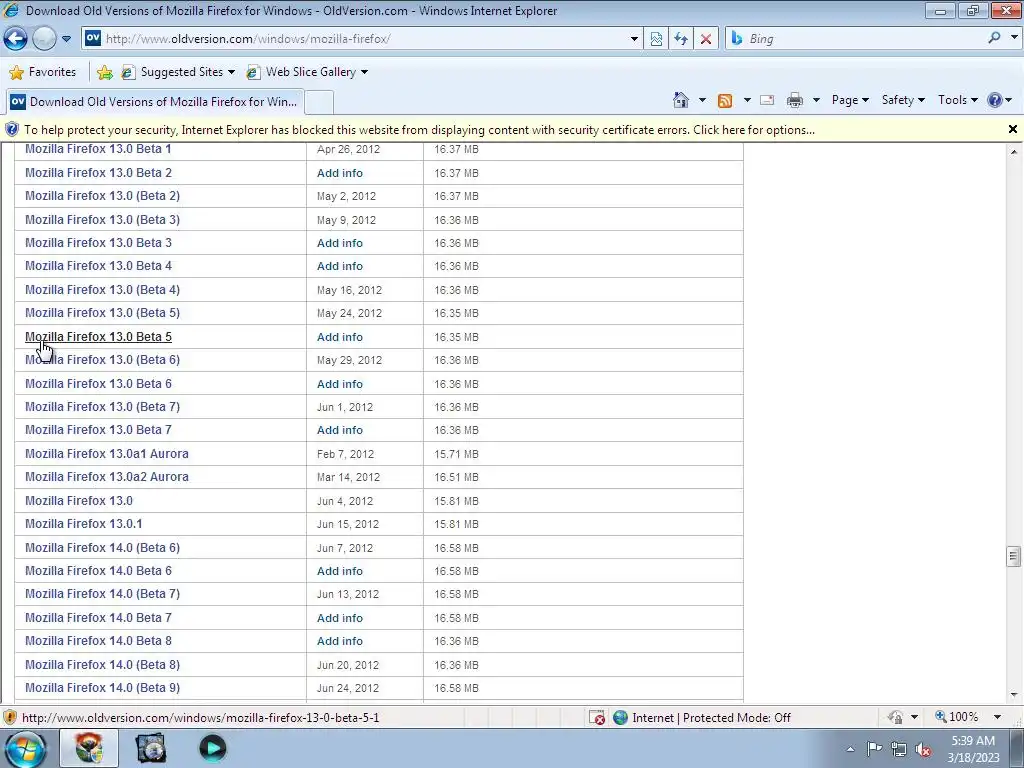Click Add to Favorites Bar icon
The height and width of the screenshot is (768, 1024).
104,72
